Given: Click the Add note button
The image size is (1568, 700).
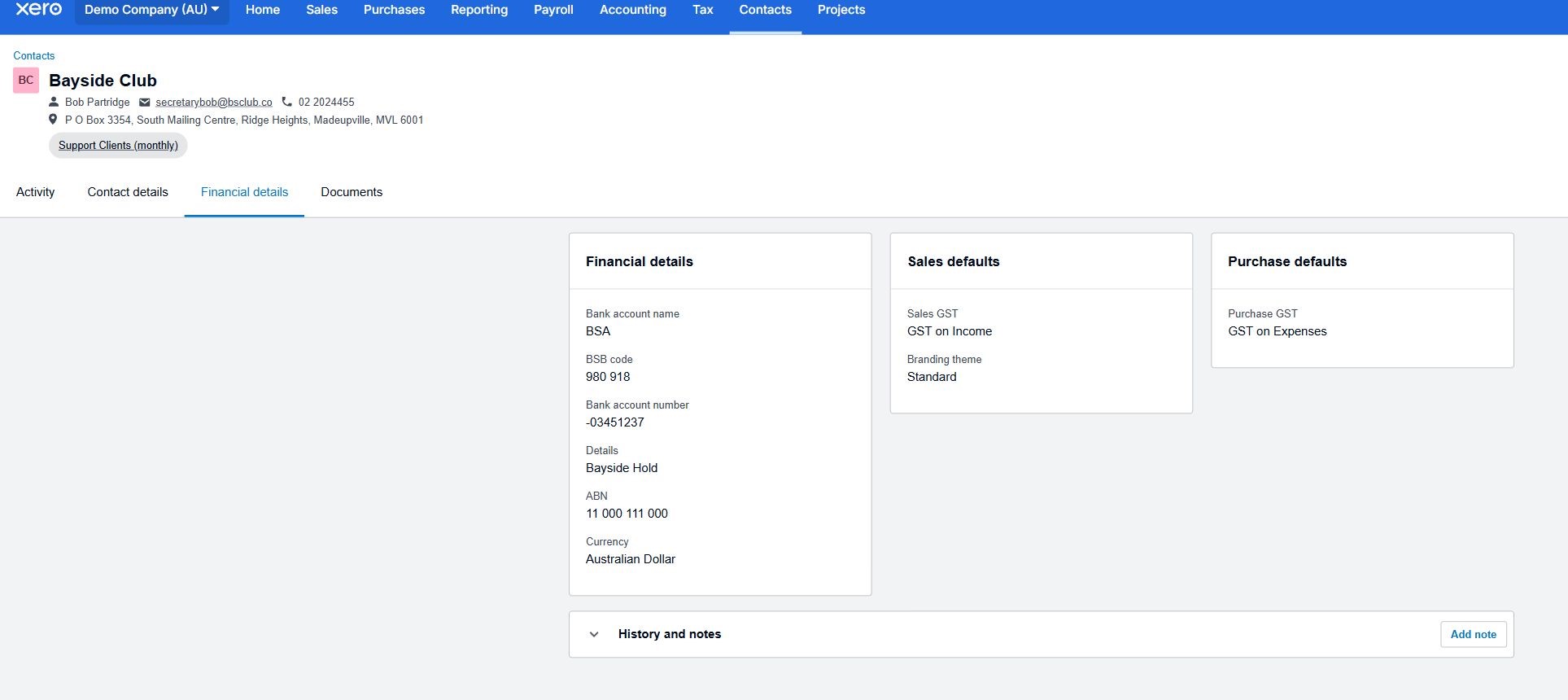Looking at the screenshot, I should (x=1473, y=634).
